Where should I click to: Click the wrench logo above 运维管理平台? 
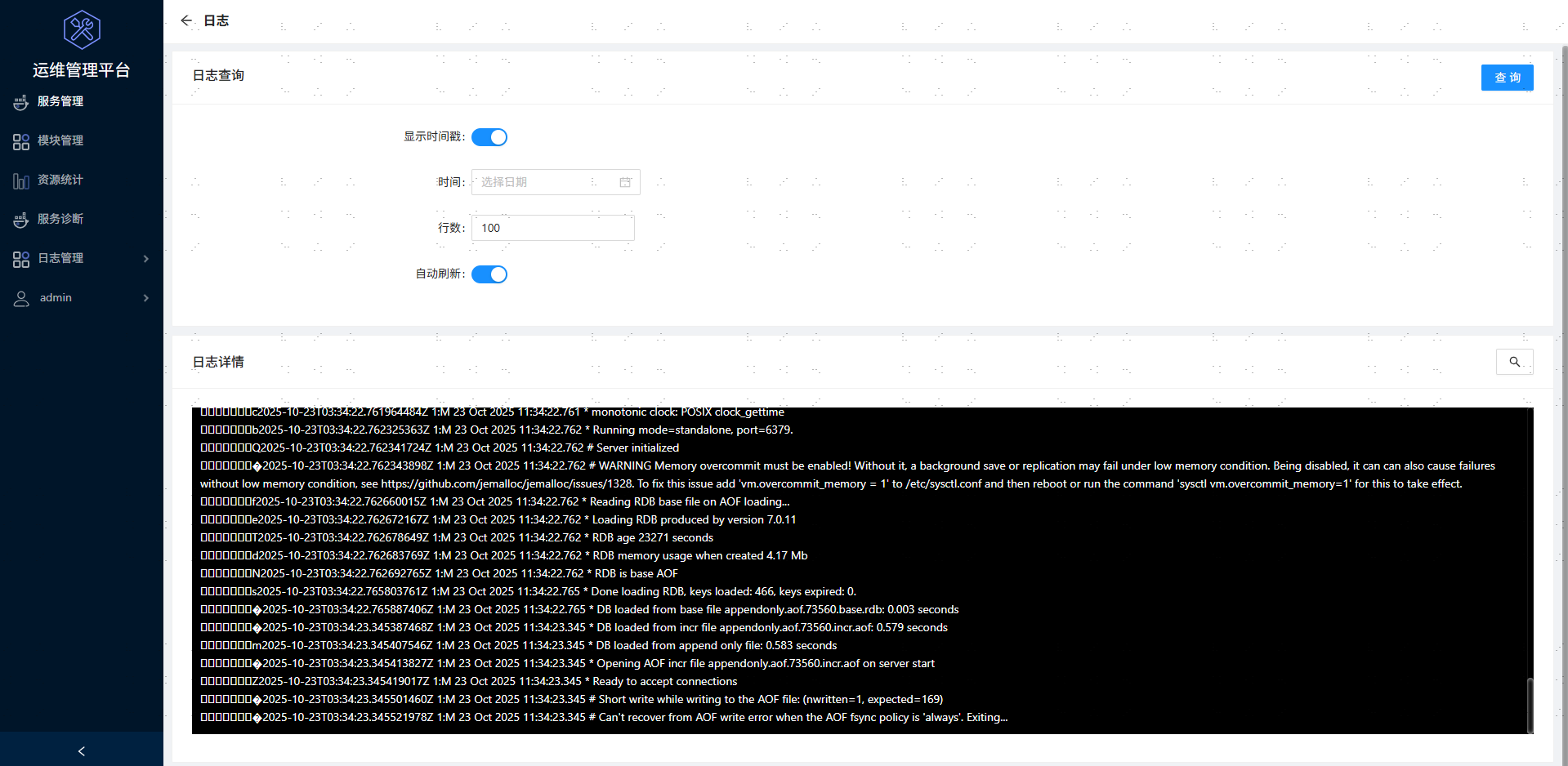(x=82, y=30)
